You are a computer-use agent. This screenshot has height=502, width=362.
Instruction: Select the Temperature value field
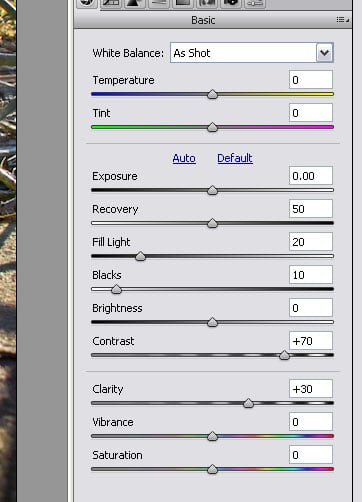(311, 80)
